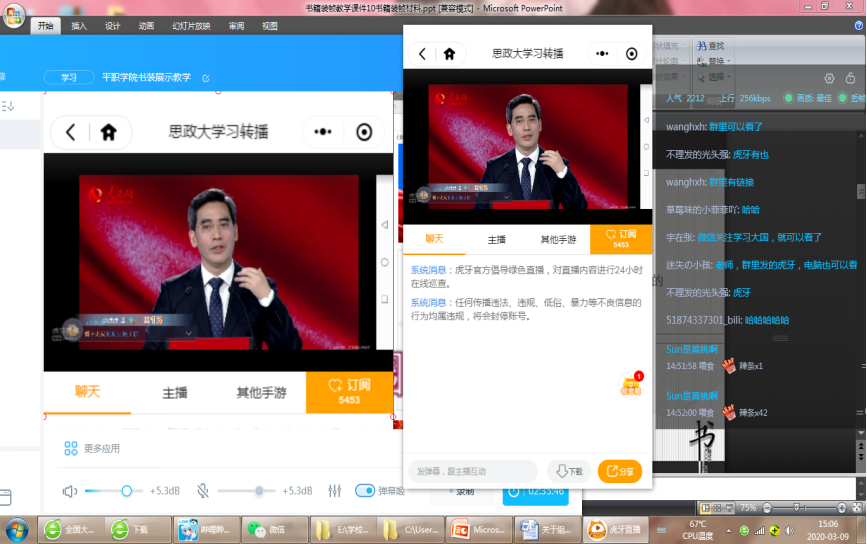
Task: Click the back arrow in the large preview header
Action: pyautogui.click(x=70, y=132)
